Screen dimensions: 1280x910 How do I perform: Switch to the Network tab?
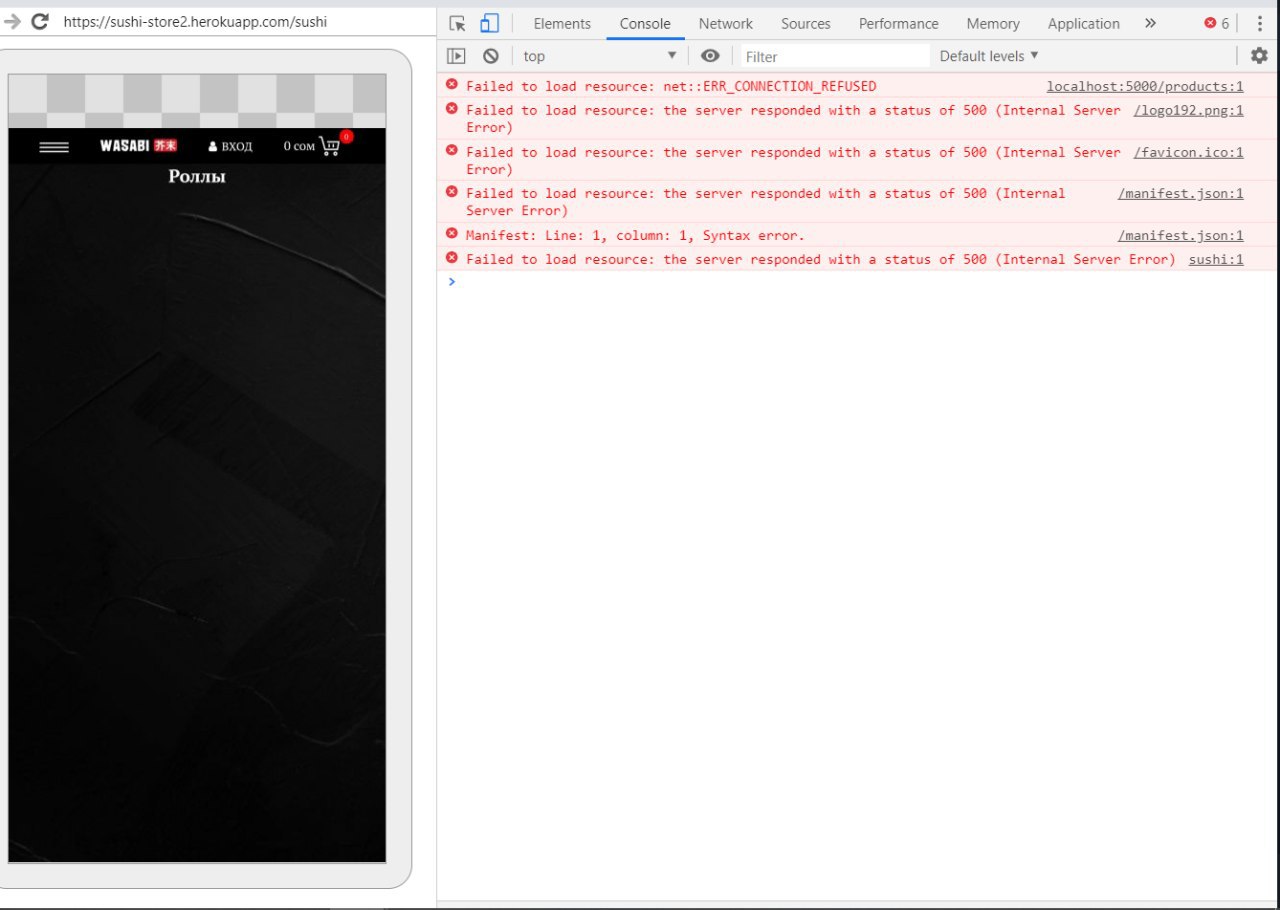(726, 23)
